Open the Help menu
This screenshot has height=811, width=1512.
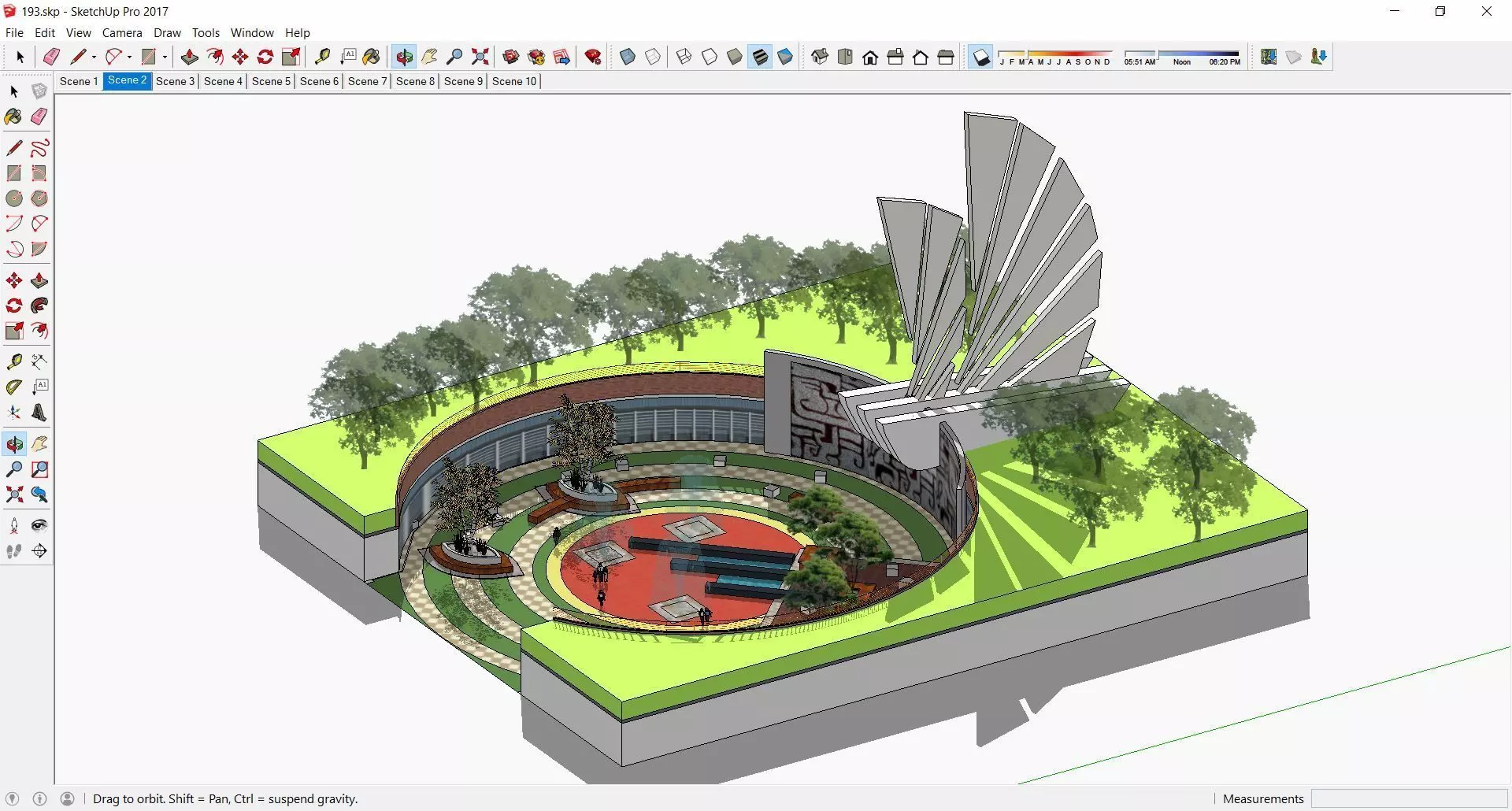tap(298, 32)
